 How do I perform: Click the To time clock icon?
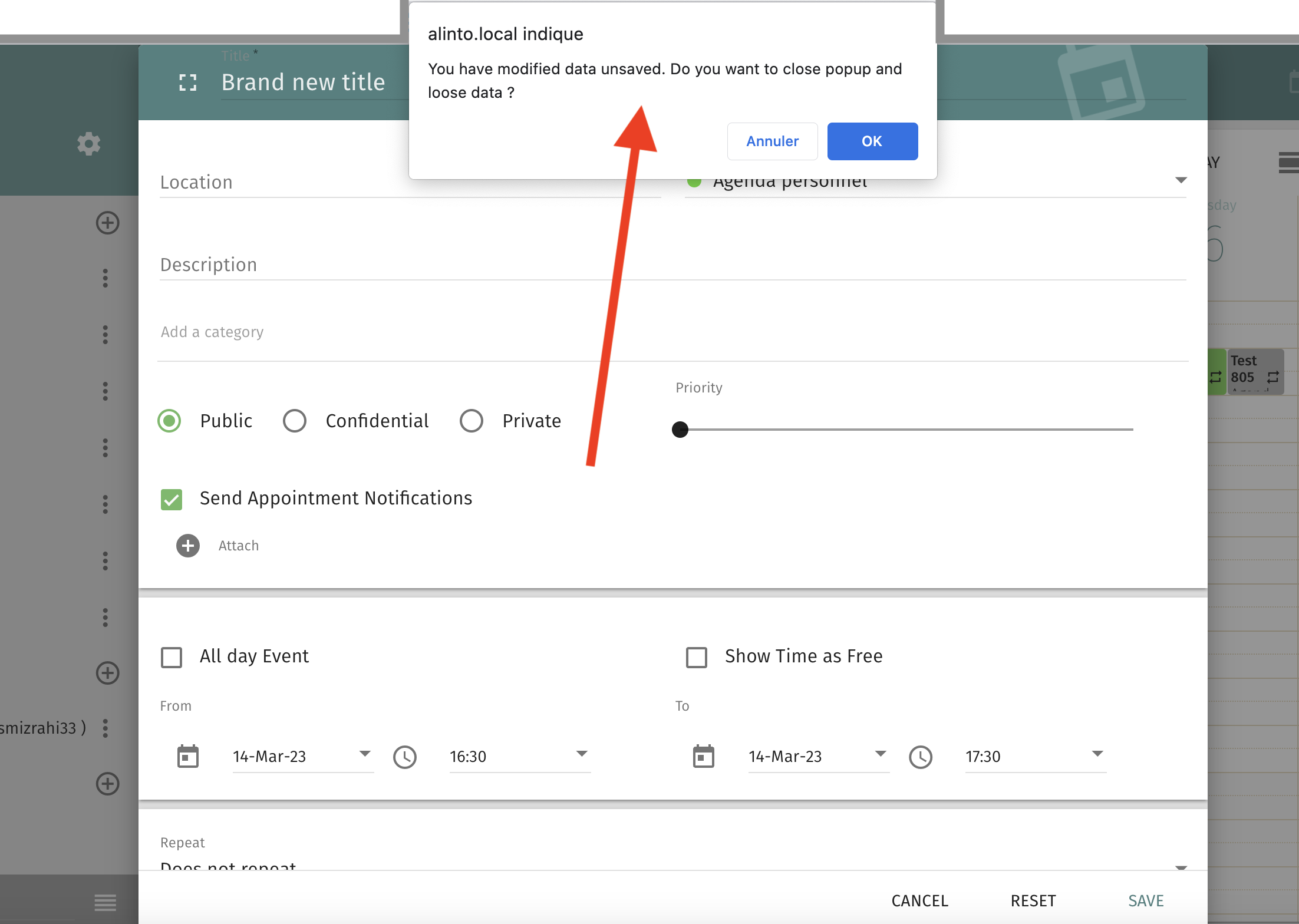(921, 757)
